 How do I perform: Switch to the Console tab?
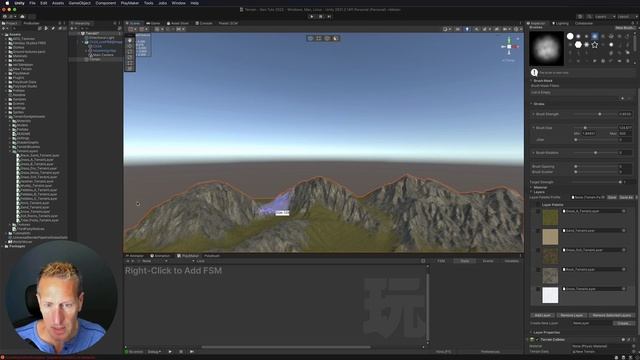(204, 23)
